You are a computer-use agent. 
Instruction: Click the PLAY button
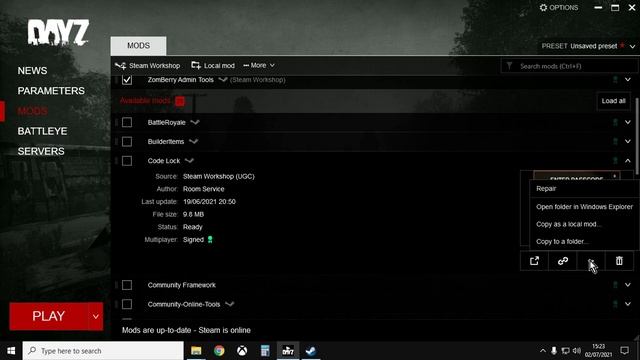tap(49, 316)
